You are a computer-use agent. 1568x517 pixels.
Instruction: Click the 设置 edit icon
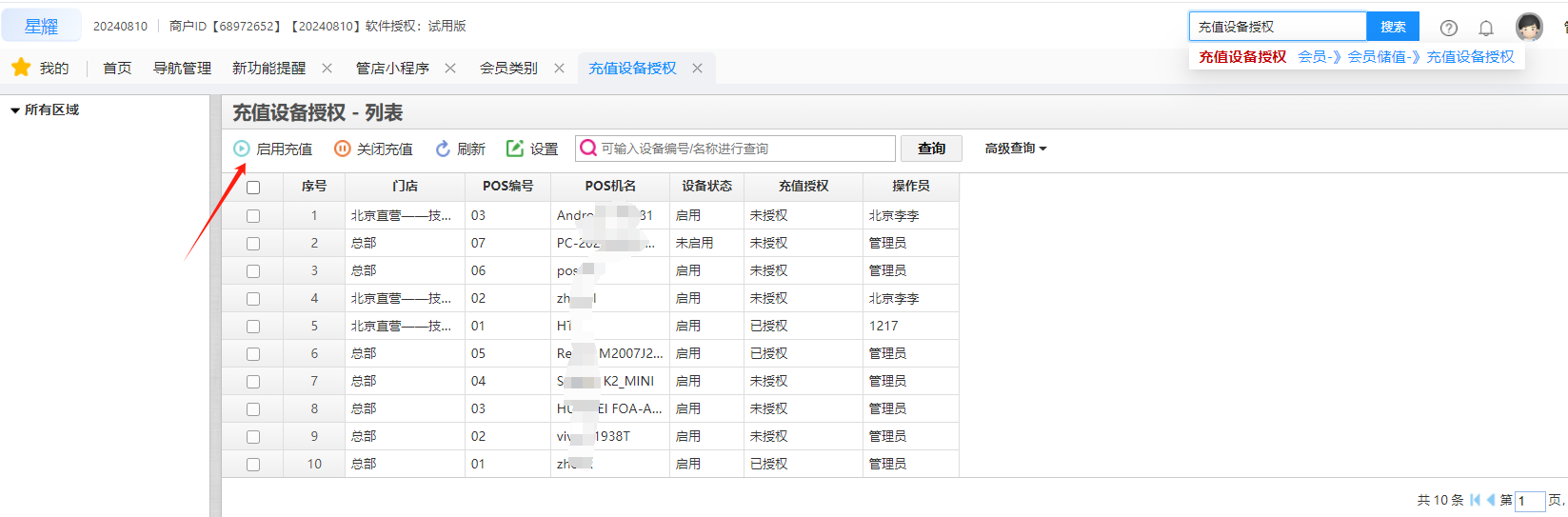515,149
